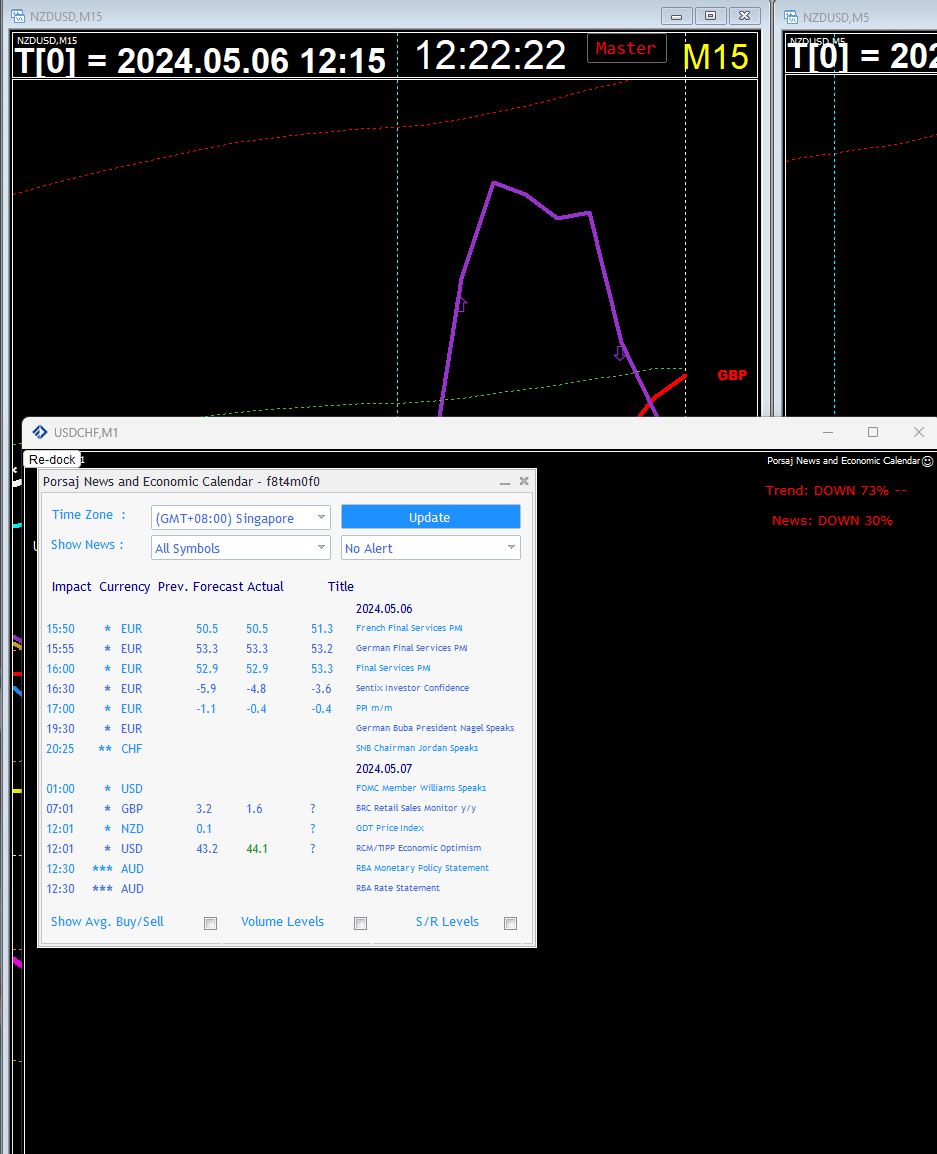Click the USDCHF,M1 window title icon
This screenshot has height=1154, width=937.
pos(40,432)
